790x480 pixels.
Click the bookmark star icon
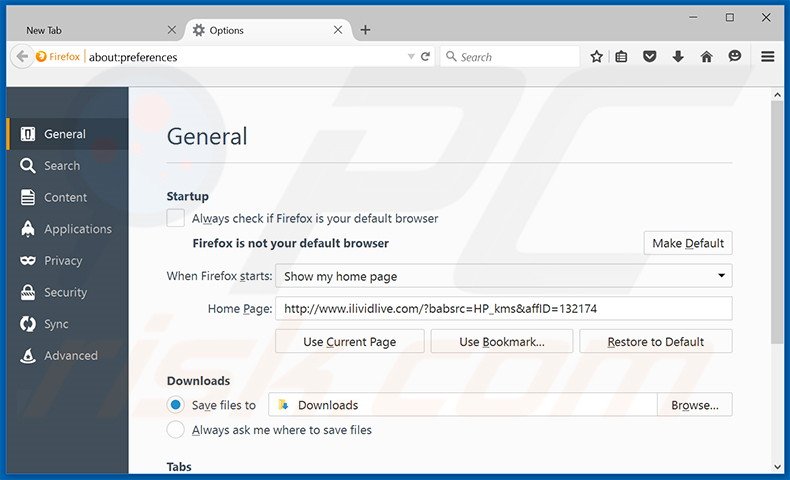point(596,57)
